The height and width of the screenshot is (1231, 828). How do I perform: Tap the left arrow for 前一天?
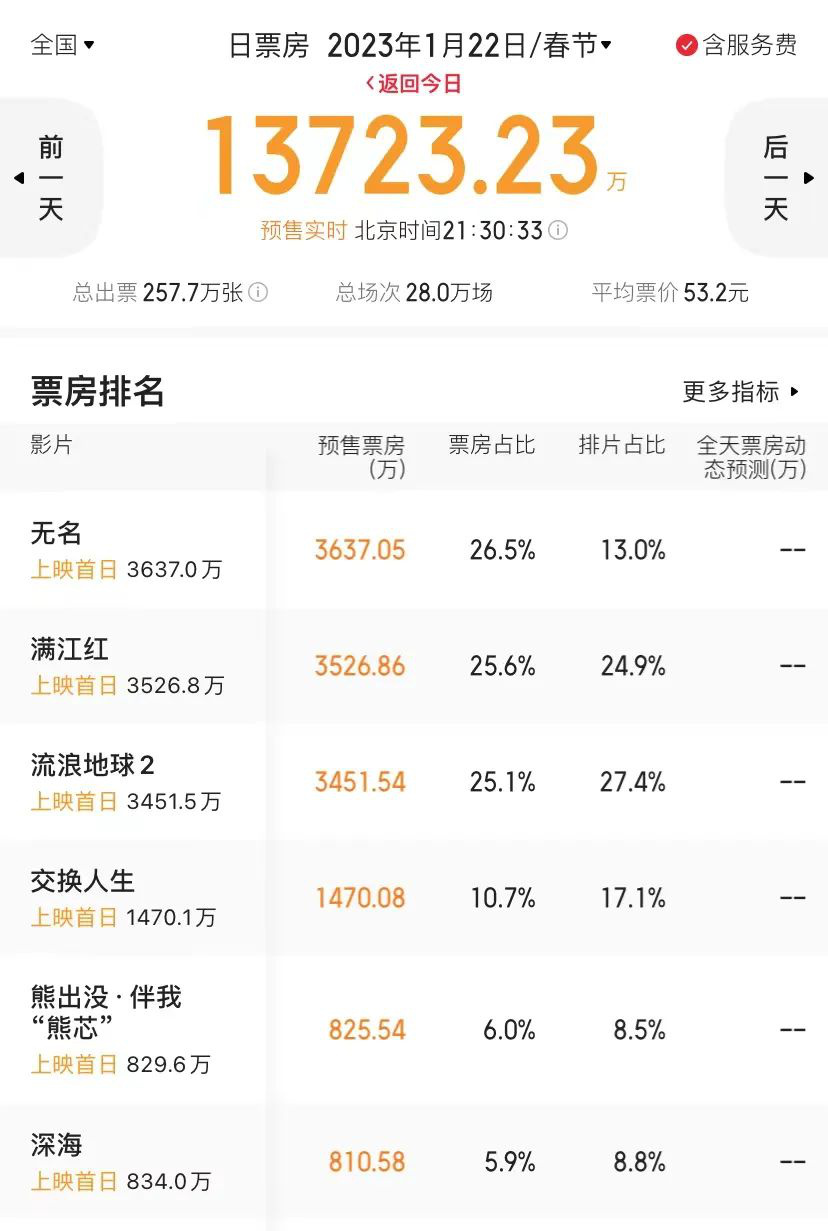tap(19, 179)
